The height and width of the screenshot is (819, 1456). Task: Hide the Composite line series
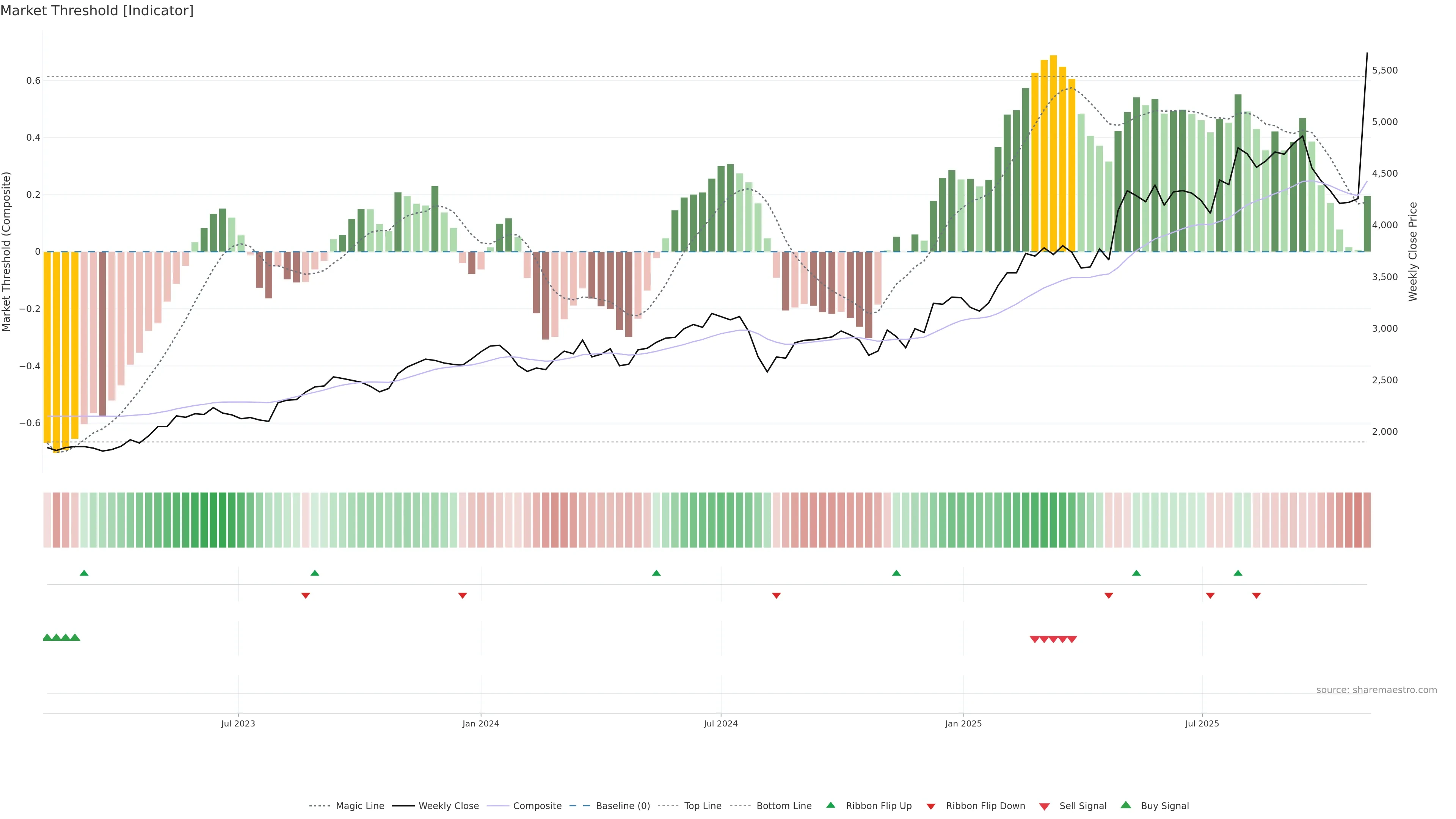coord(537,806)
